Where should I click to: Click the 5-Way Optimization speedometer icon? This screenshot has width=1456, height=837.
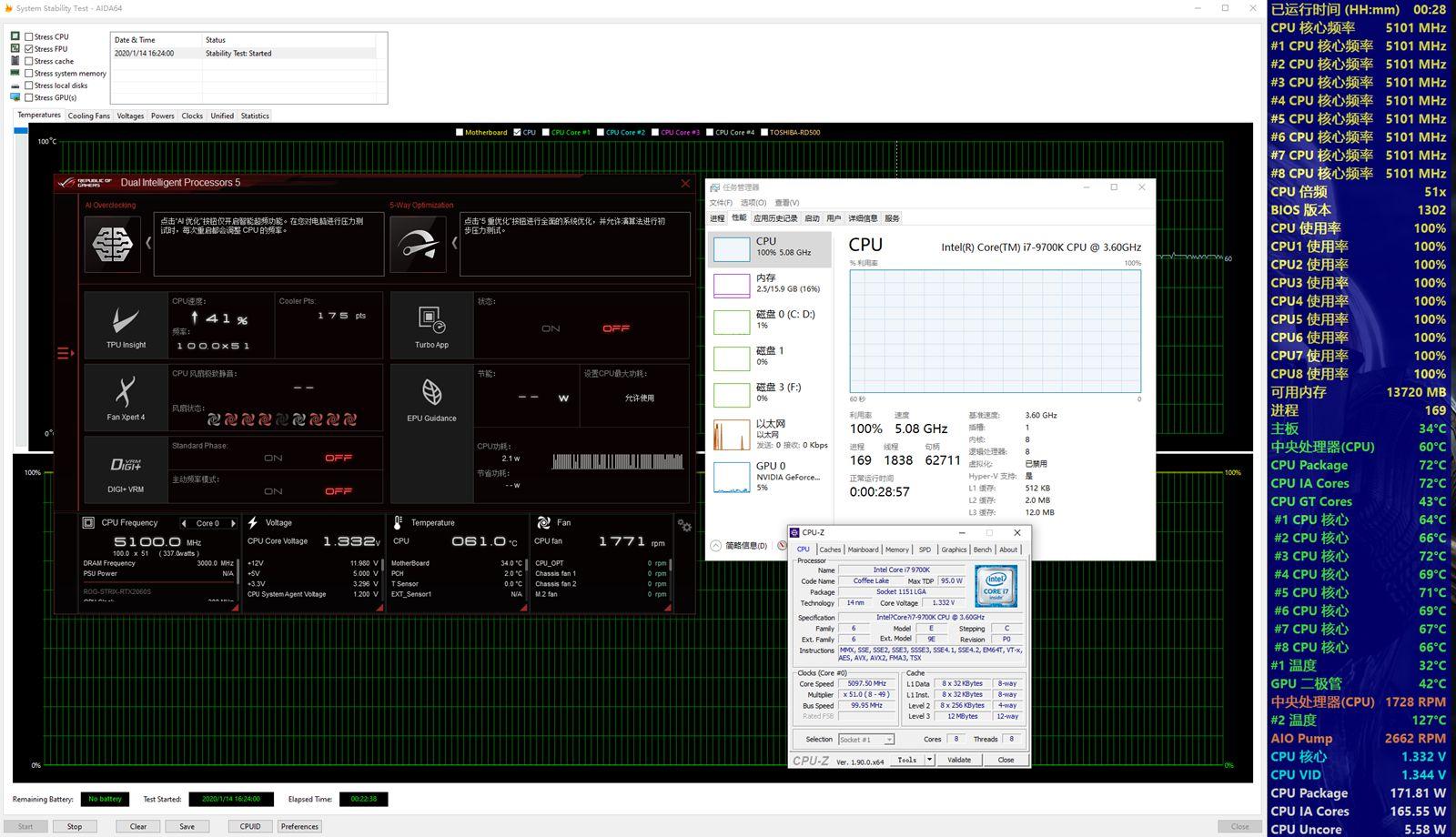pyautogui.click(x=418, y=243)
